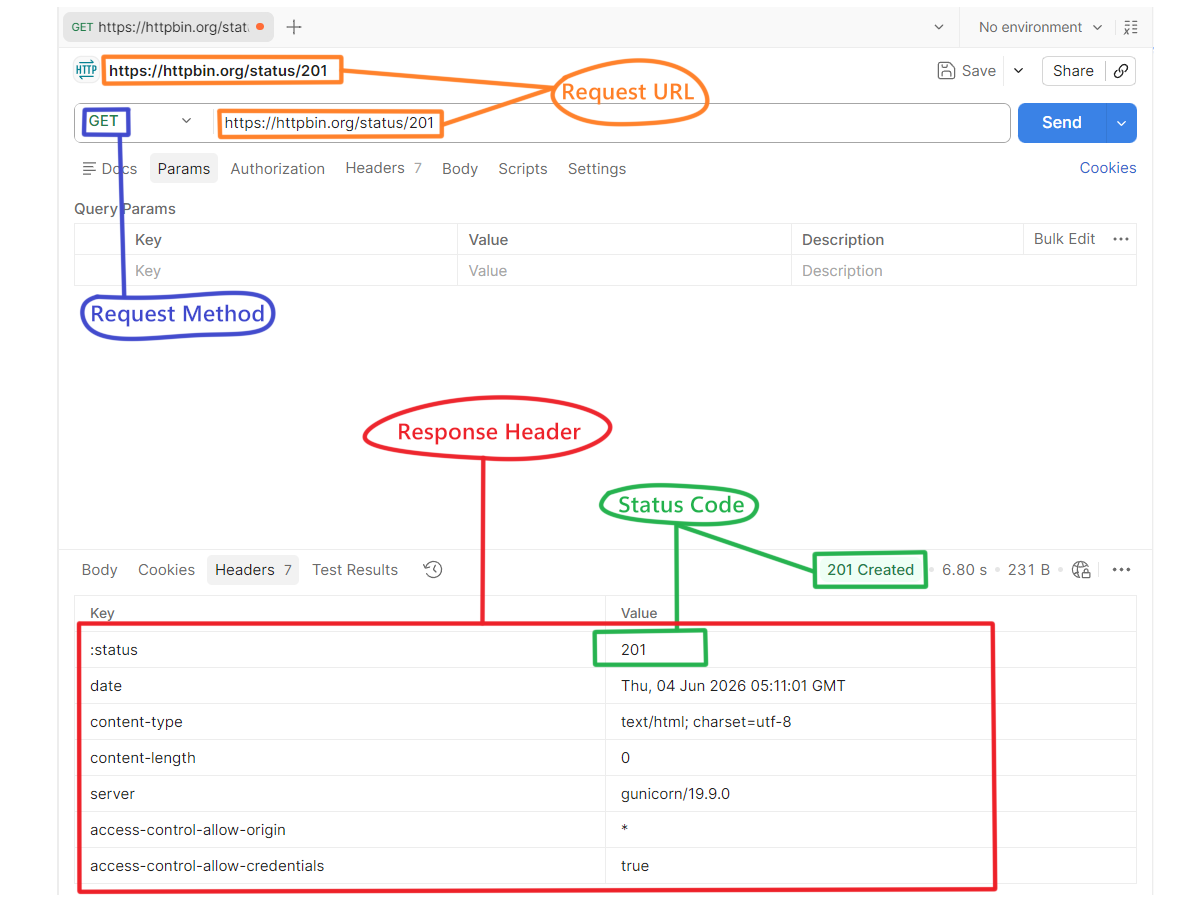Image resolution: width=1200 pixels, height=900 pixels.
Task: Open the request Headers tab
Action: pos(383,168)
